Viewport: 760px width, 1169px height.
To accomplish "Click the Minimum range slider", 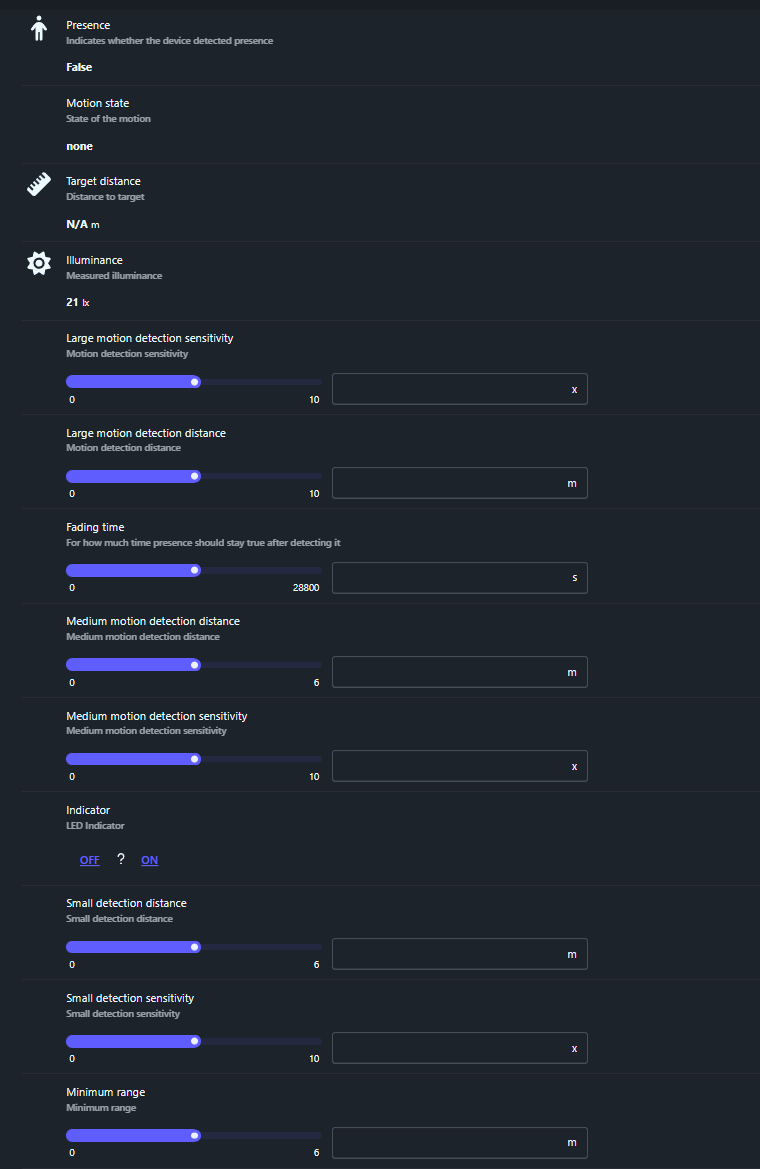I will (x=194, y=1135).
